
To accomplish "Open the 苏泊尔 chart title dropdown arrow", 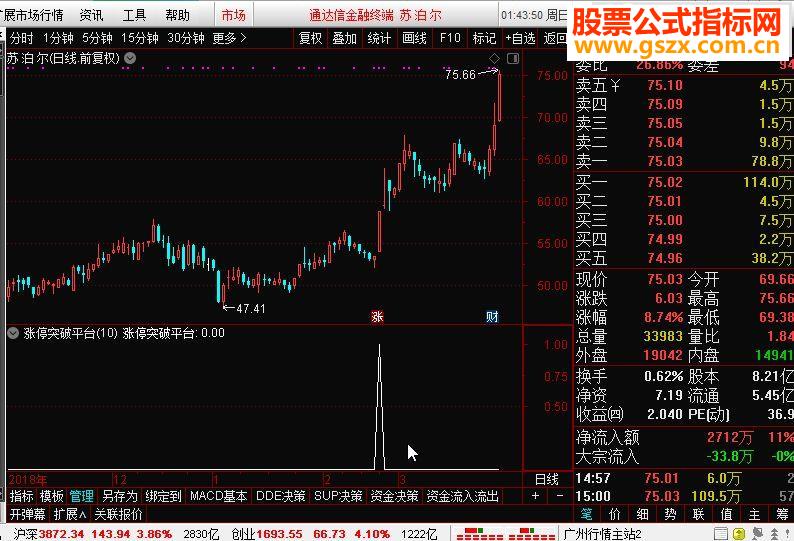I will coord(130,58).
